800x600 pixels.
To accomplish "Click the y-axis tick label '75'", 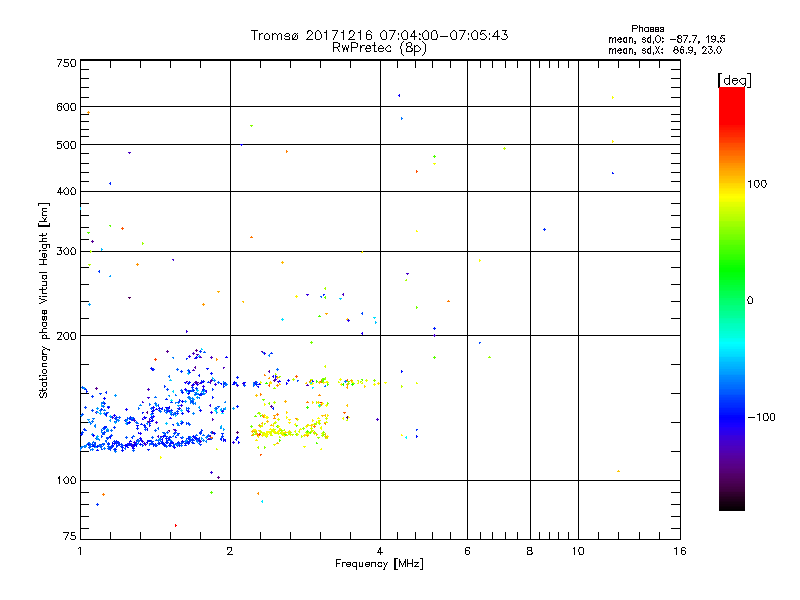I will tap(70, 536).
